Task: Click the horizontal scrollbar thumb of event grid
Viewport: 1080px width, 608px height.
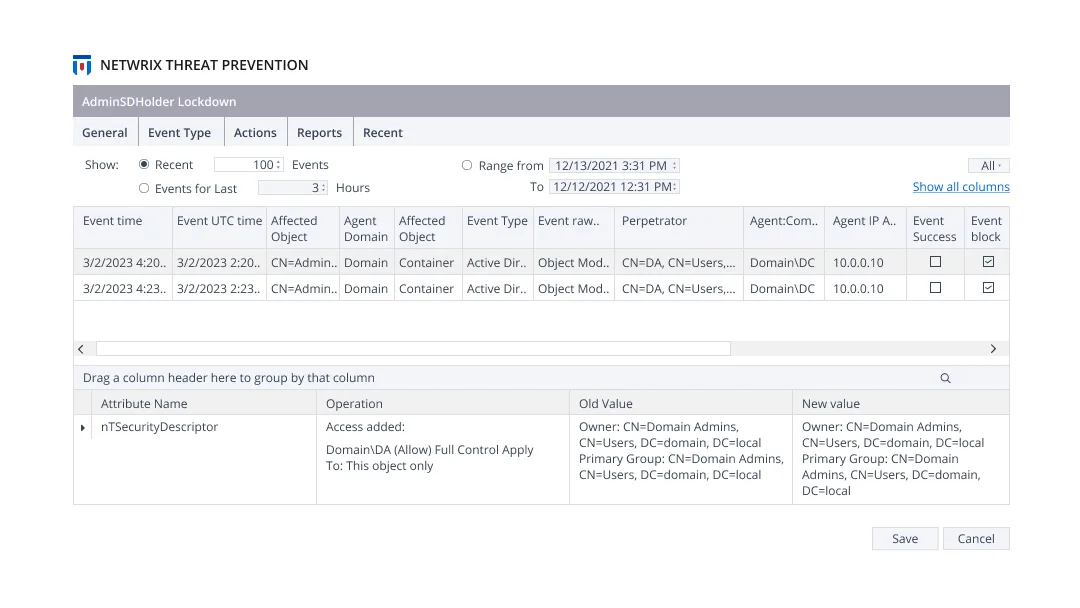Action: pyautogui.click(x=413, y=349)
